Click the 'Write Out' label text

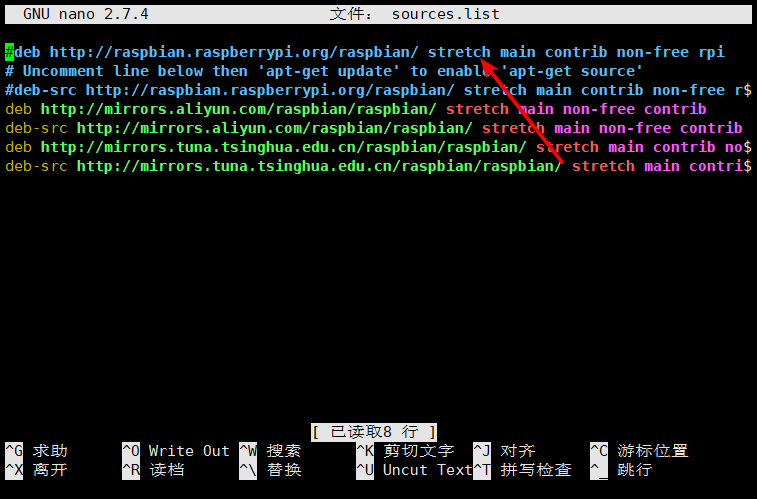189,451
